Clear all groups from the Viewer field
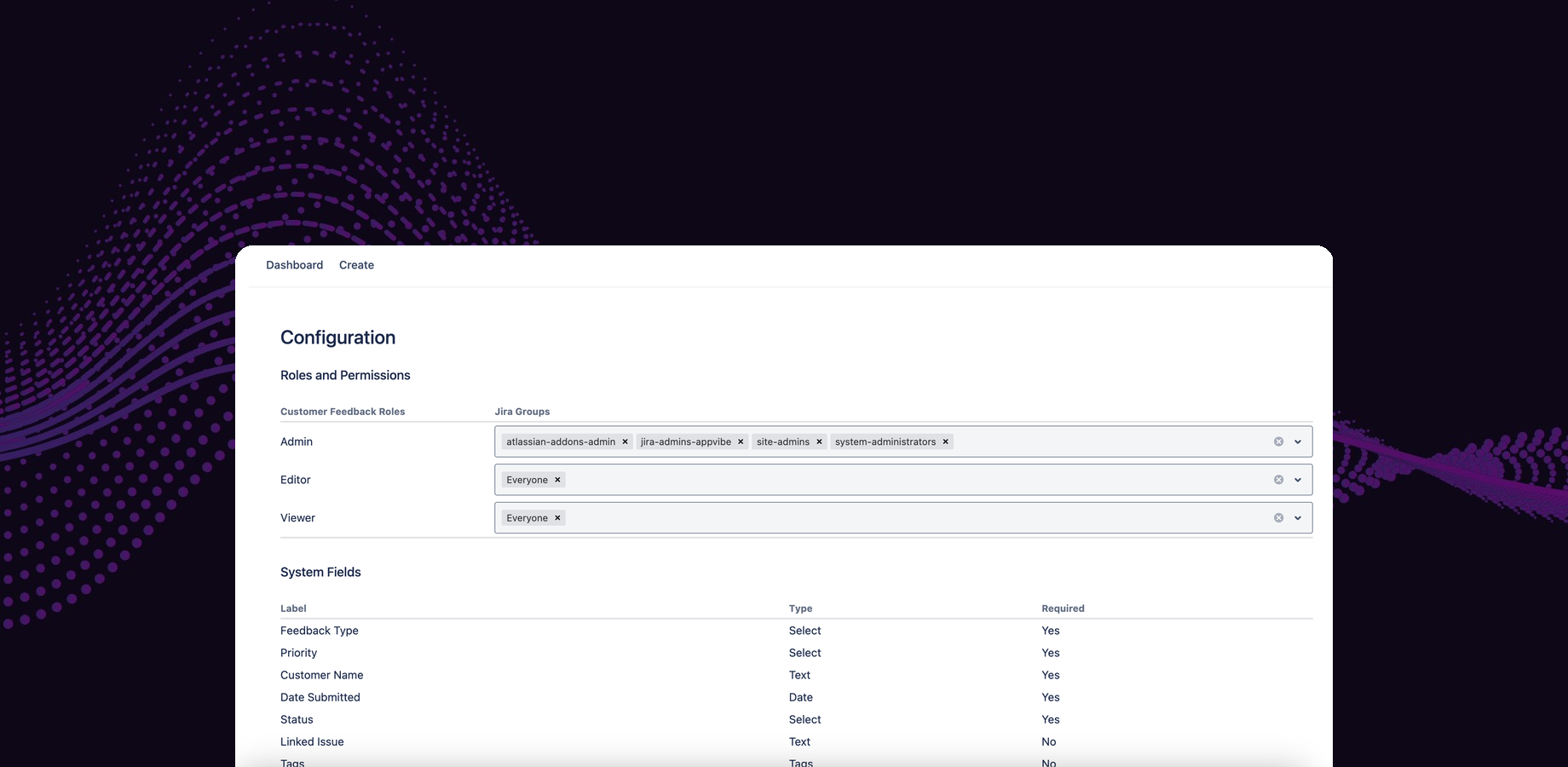The height and width of the screenshot is (767, 1568). point(1277,517)
